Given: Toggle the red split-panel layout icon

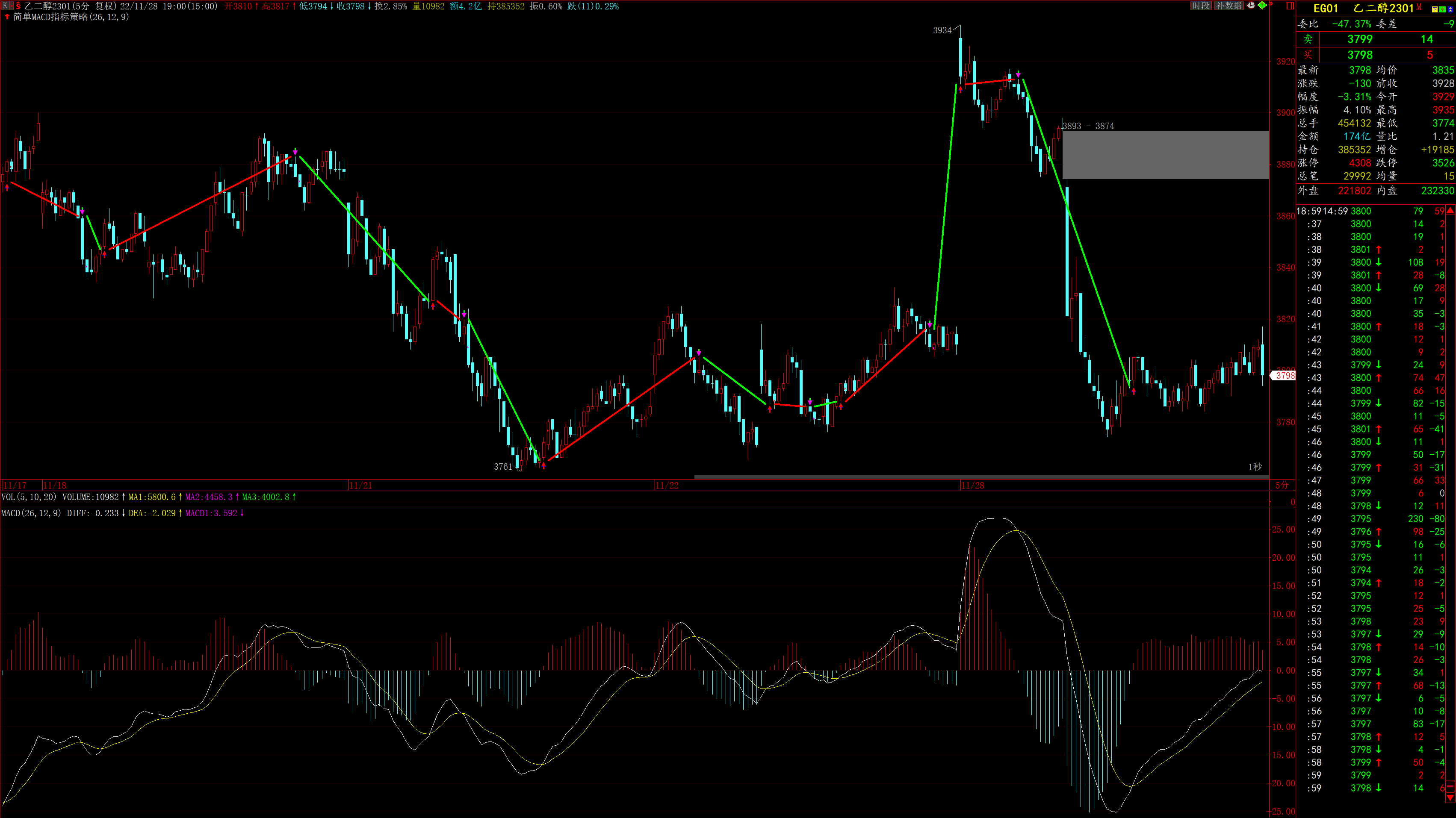Looking at the screenshot, I should 1291,6.
